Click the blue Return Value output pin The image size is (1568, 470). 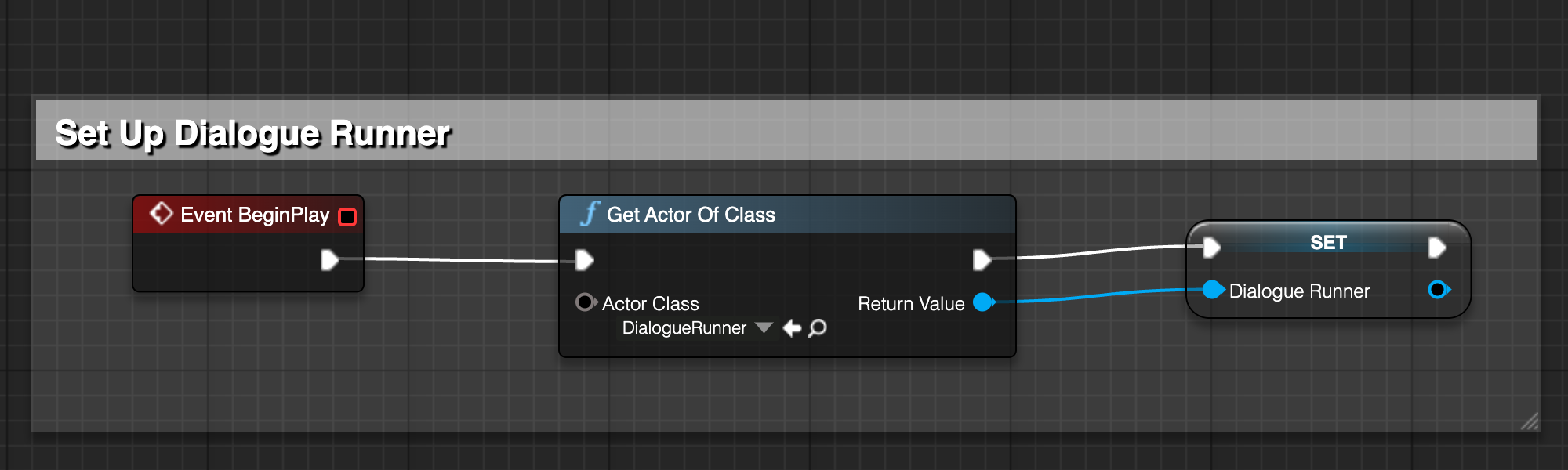pos(984,302)
